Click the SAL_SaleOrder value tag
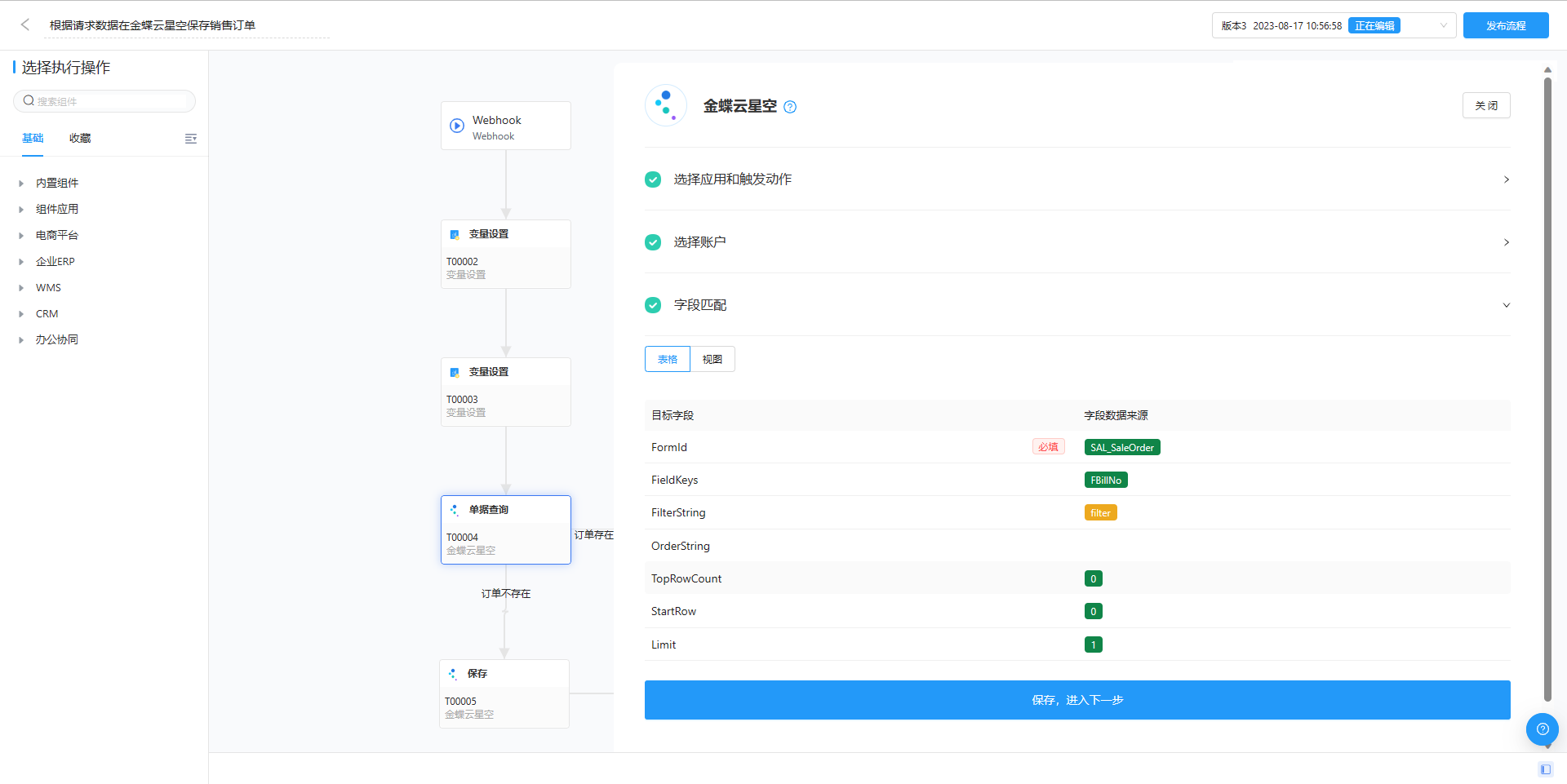Image resolution: width=1567 pixels, height=784 pixels. [x=1122, y=447]
